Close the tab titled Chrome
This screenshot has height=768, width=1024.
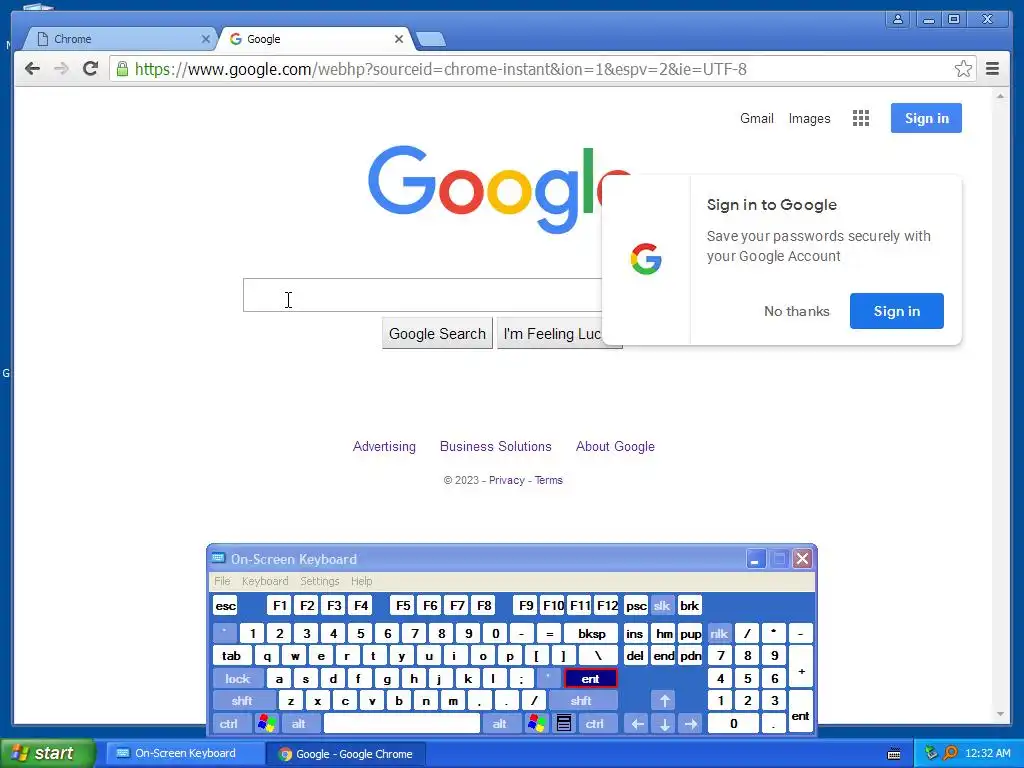coord(206,39)
